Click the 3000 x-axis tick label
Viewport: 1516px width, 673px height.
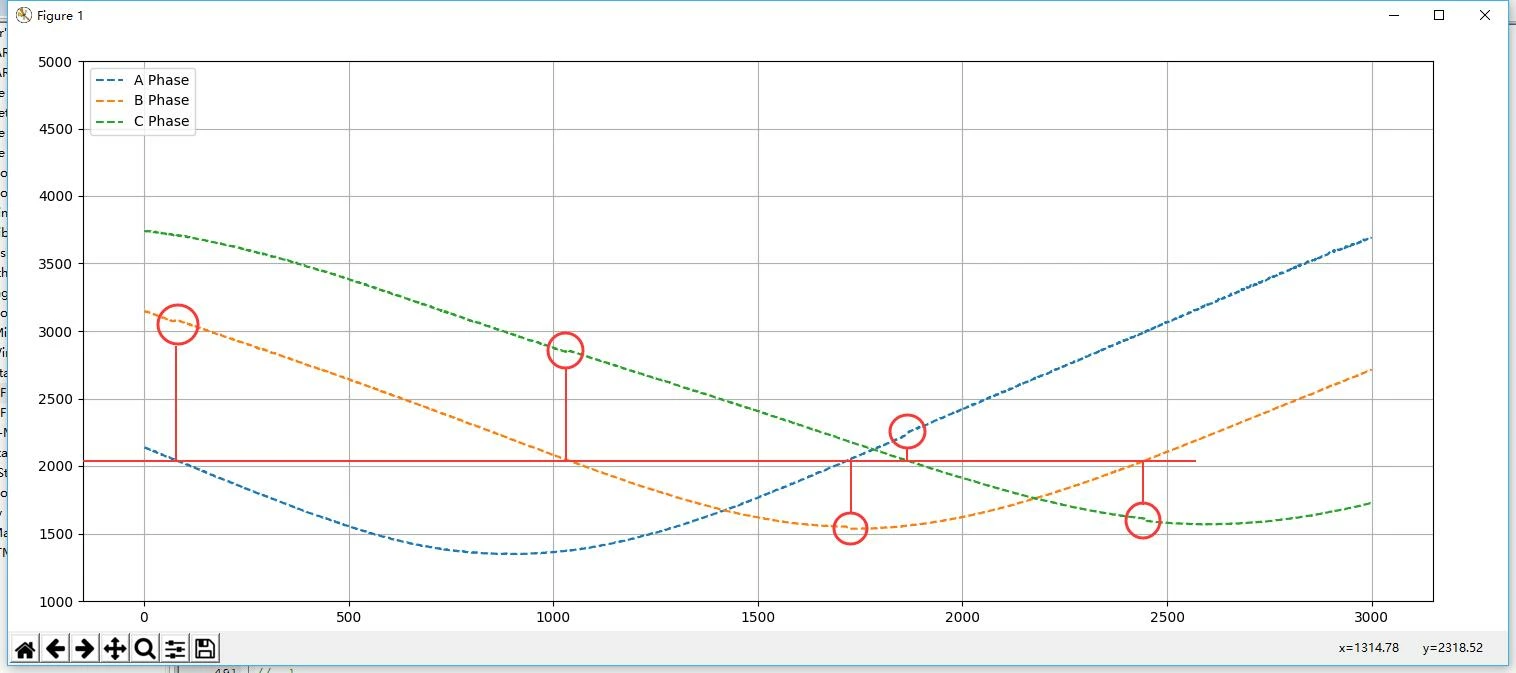click(x=1371, y=619)
